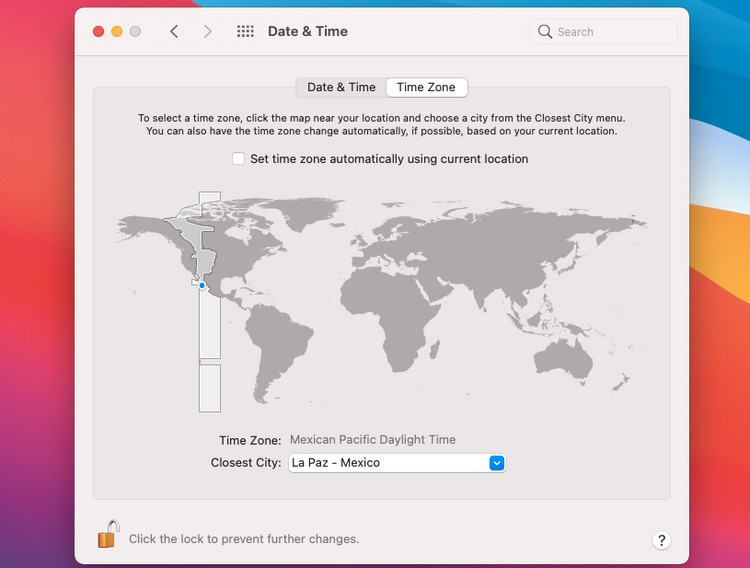The width and height of the screenshot is (750, 568).
Task: Click the magnifying glass search icon
Action: point(545,32)
